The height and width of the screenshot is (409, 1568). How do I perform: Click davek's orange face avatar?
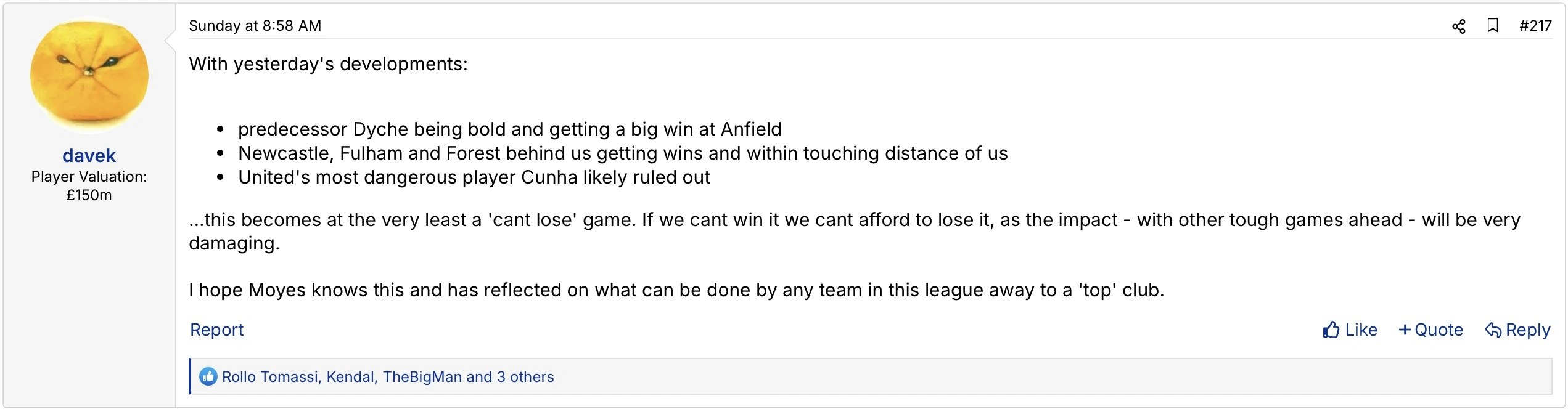89,75
